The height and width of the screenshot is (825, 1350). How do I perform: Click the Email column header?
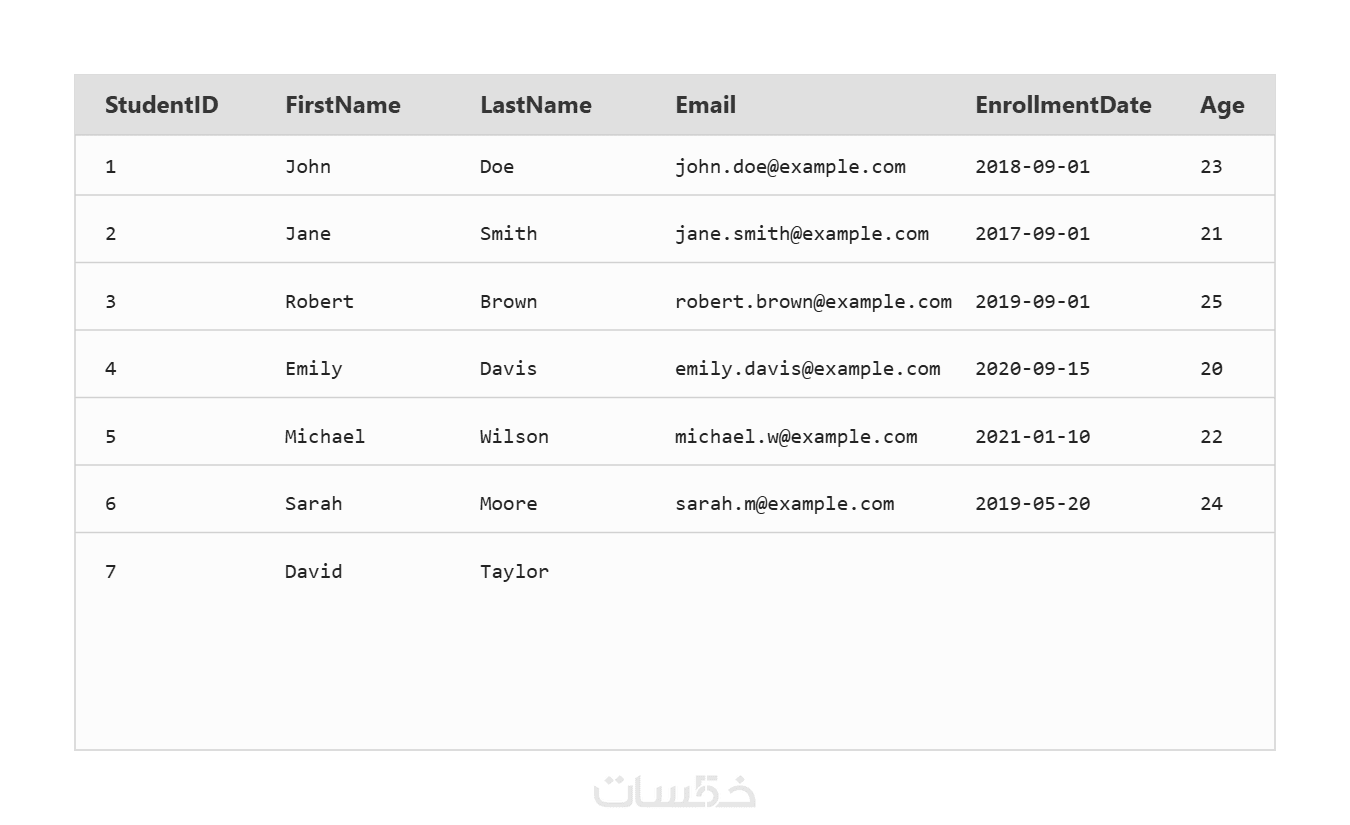[x=705, y=105]
